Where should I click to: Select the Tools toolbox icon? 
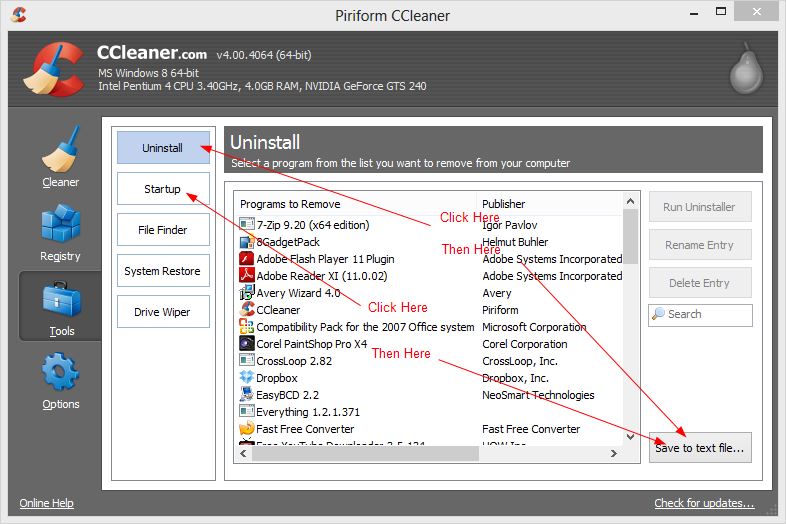(61, 300)
